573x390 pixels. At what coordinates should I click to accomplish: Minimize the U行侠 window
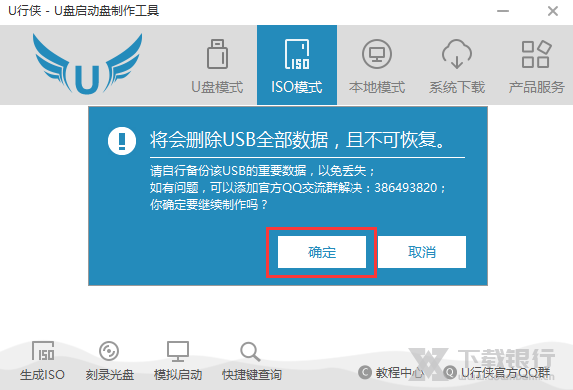coord(503,11)
